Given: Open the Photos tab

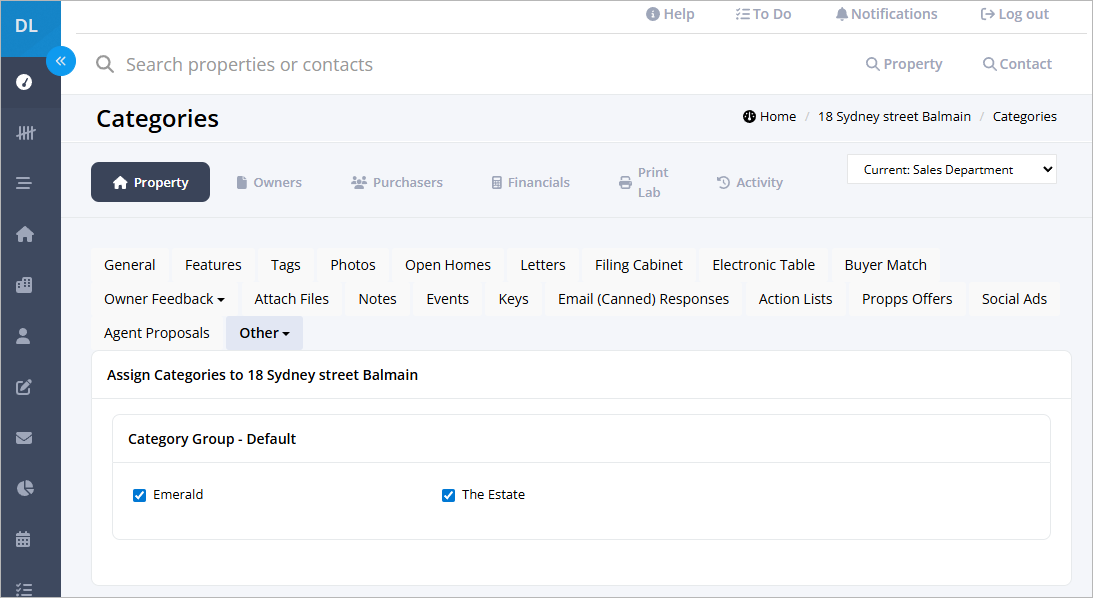Looking at the screenshot, I should click(353, 265).
